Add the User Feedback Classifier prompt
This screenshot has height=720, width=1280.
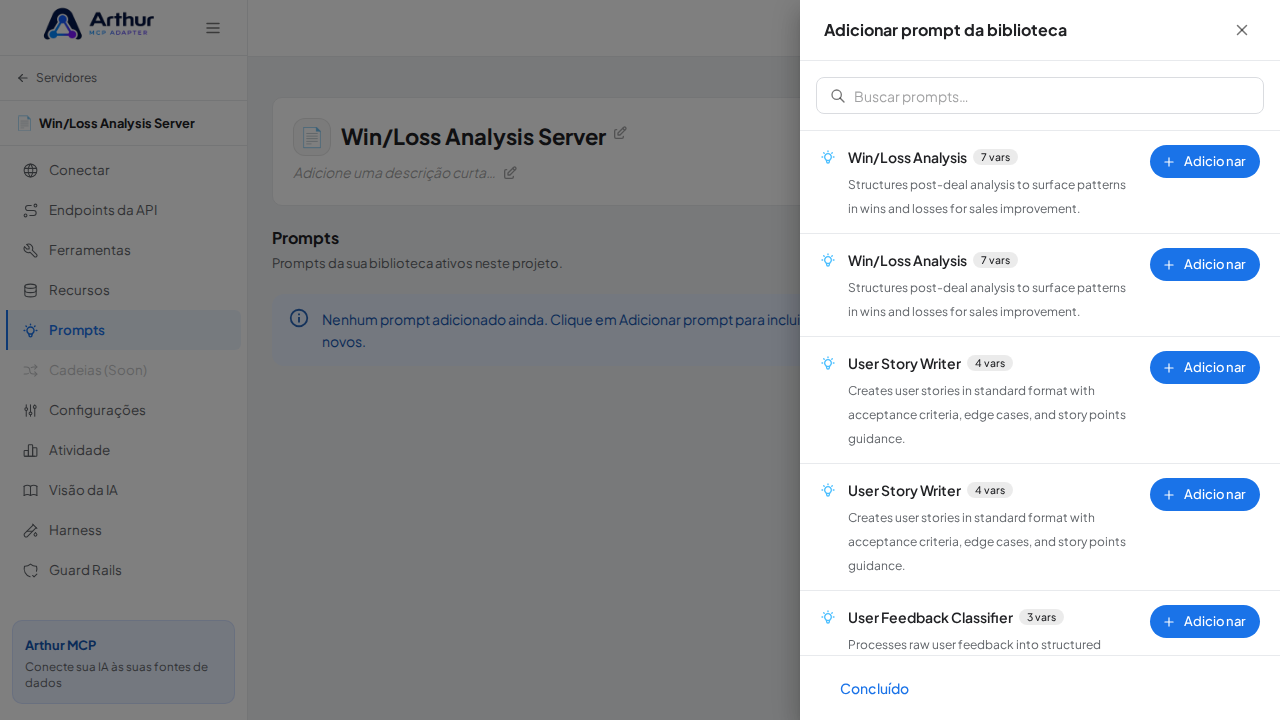point(1205,621)
